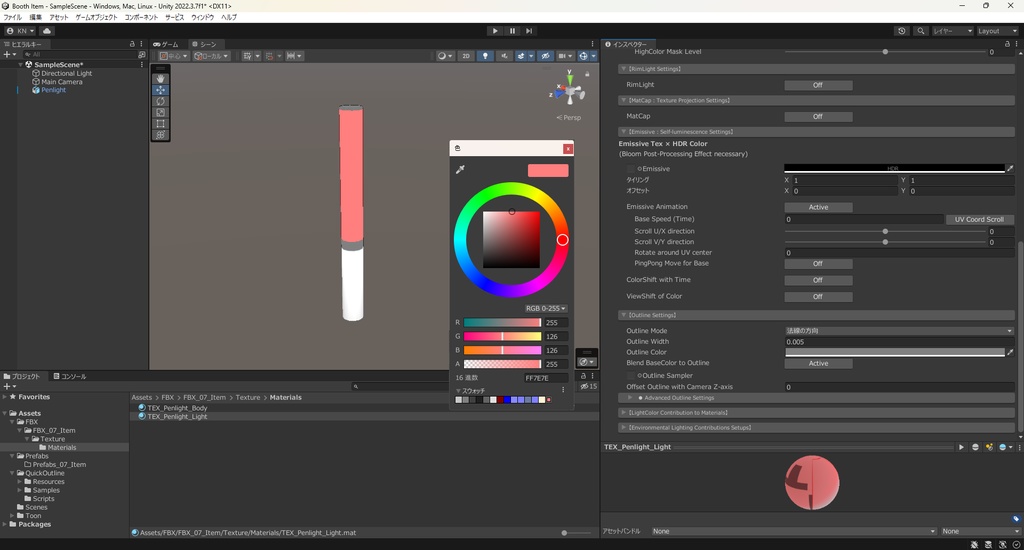The width and height of the screenshot is (1024, 550).
Task: Toggle PingPong Move for Base button
Action: tap(818, 264)
